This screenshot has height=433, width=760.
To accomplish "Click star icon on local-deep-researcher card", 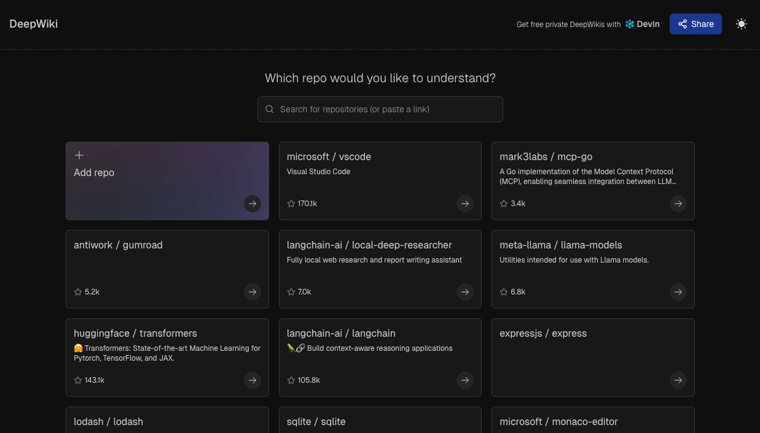I will click(x=291, y=292).
